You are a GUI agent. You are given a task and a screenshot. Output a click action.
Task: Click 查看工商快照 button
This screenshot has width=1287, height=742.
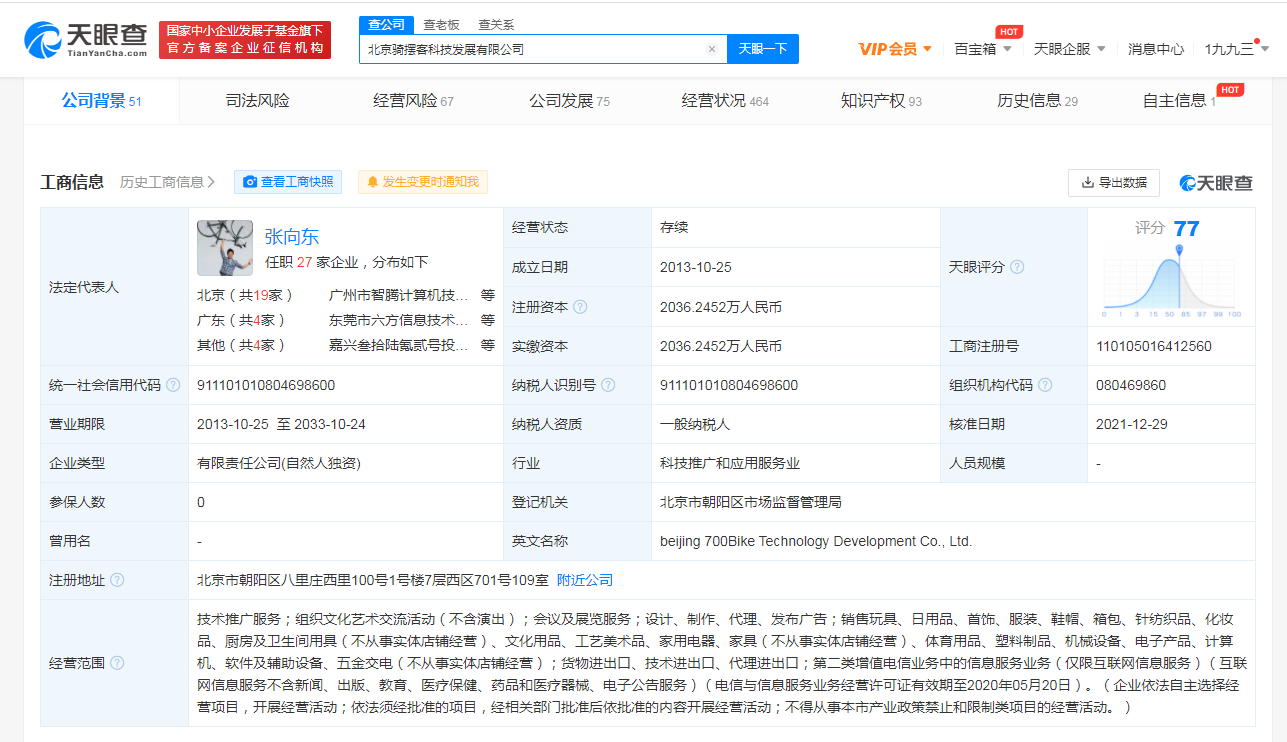(x=288, y=182)
